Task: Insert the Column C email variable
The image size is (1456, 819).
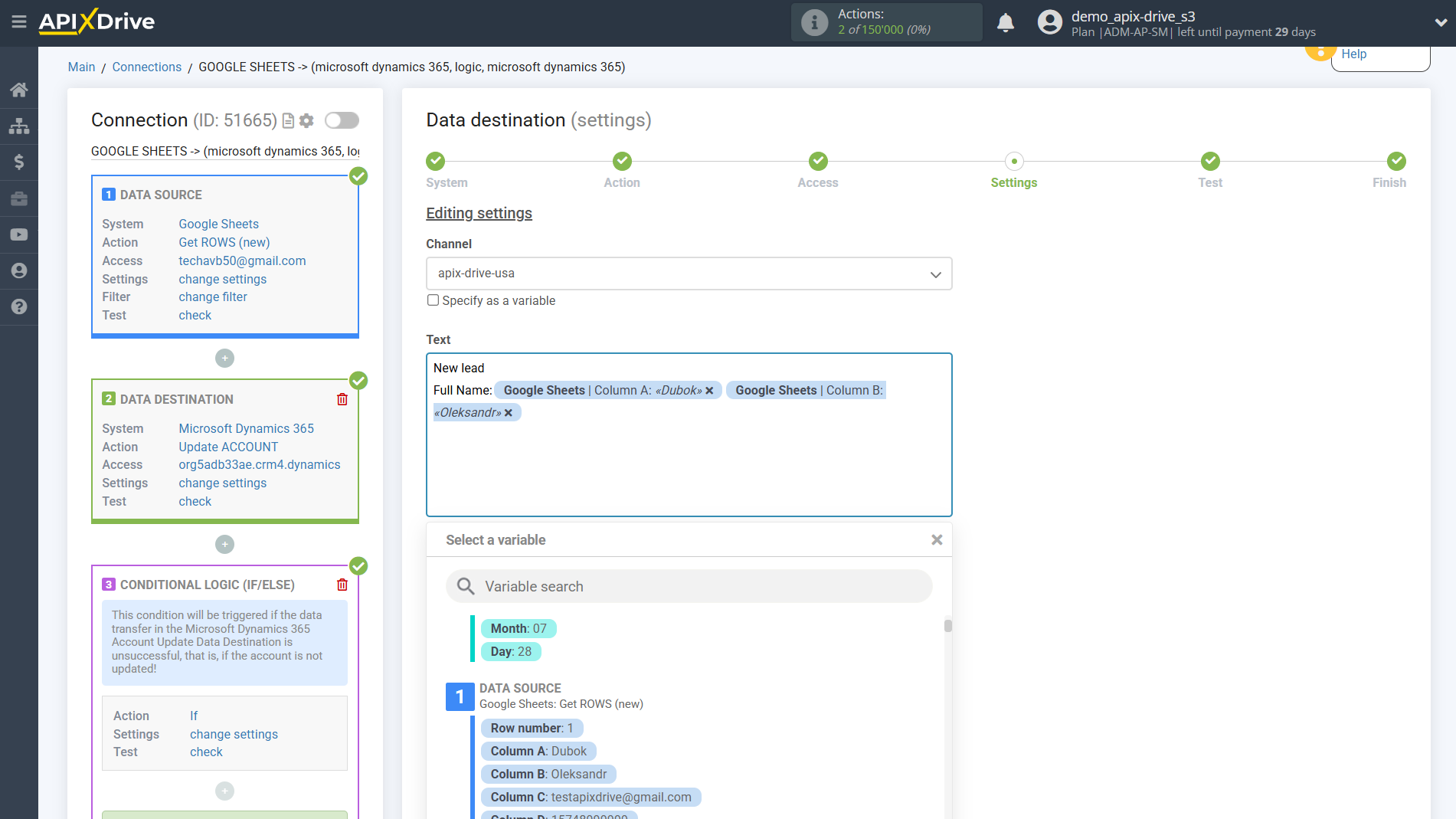Action: [x=591, y=797]
